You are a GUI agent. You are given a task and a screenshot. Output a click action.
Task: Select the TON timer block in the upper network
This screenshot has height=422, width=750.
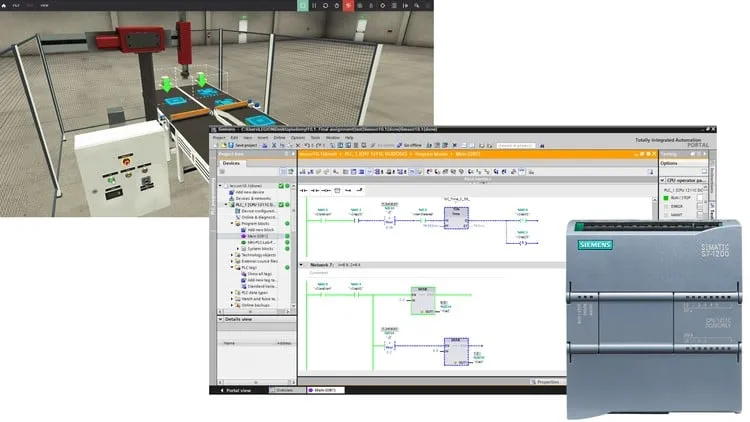click(456, 218)
